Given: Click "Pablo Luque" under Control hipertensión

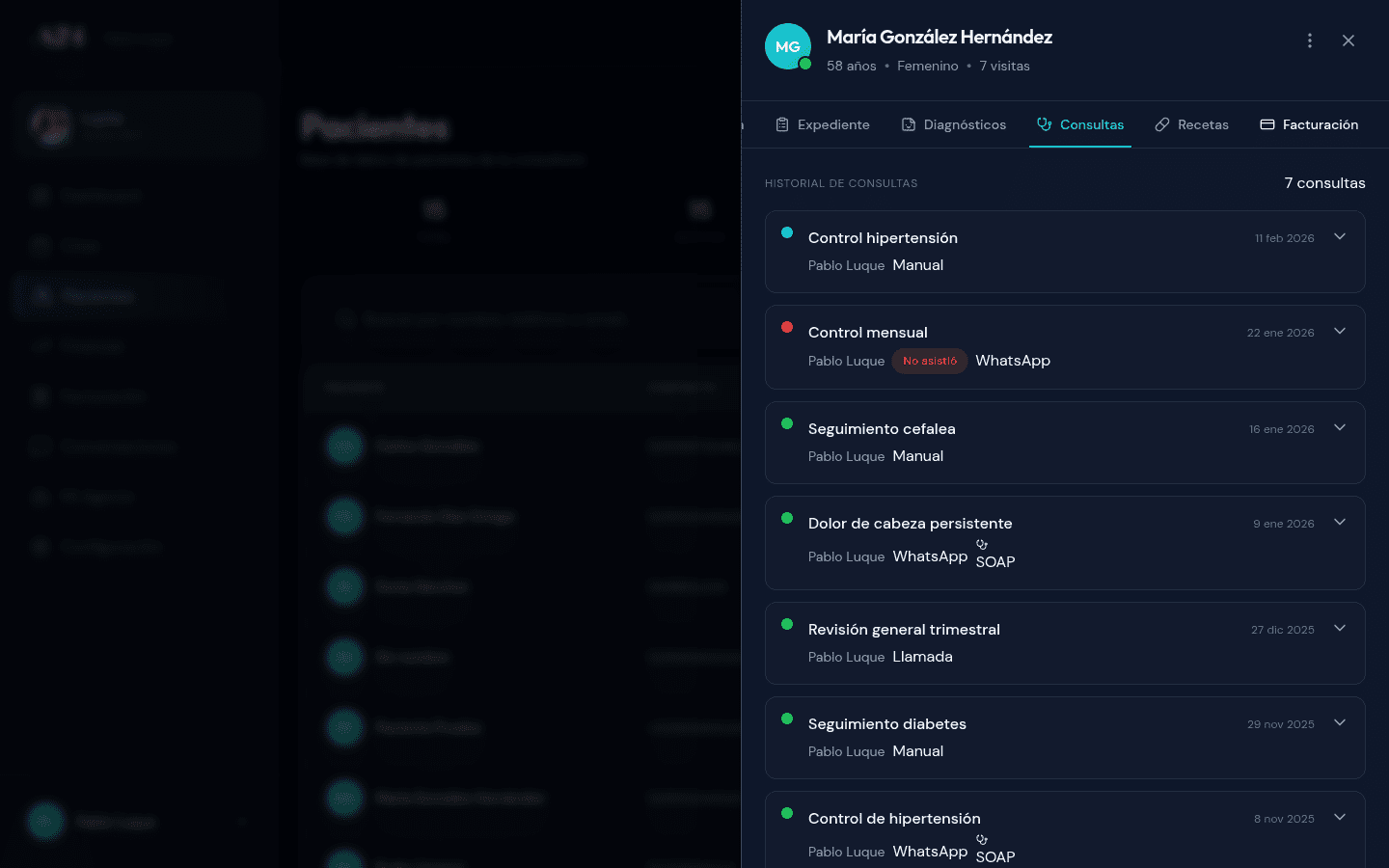Looking at the screenshot, I should coord(846,265).
